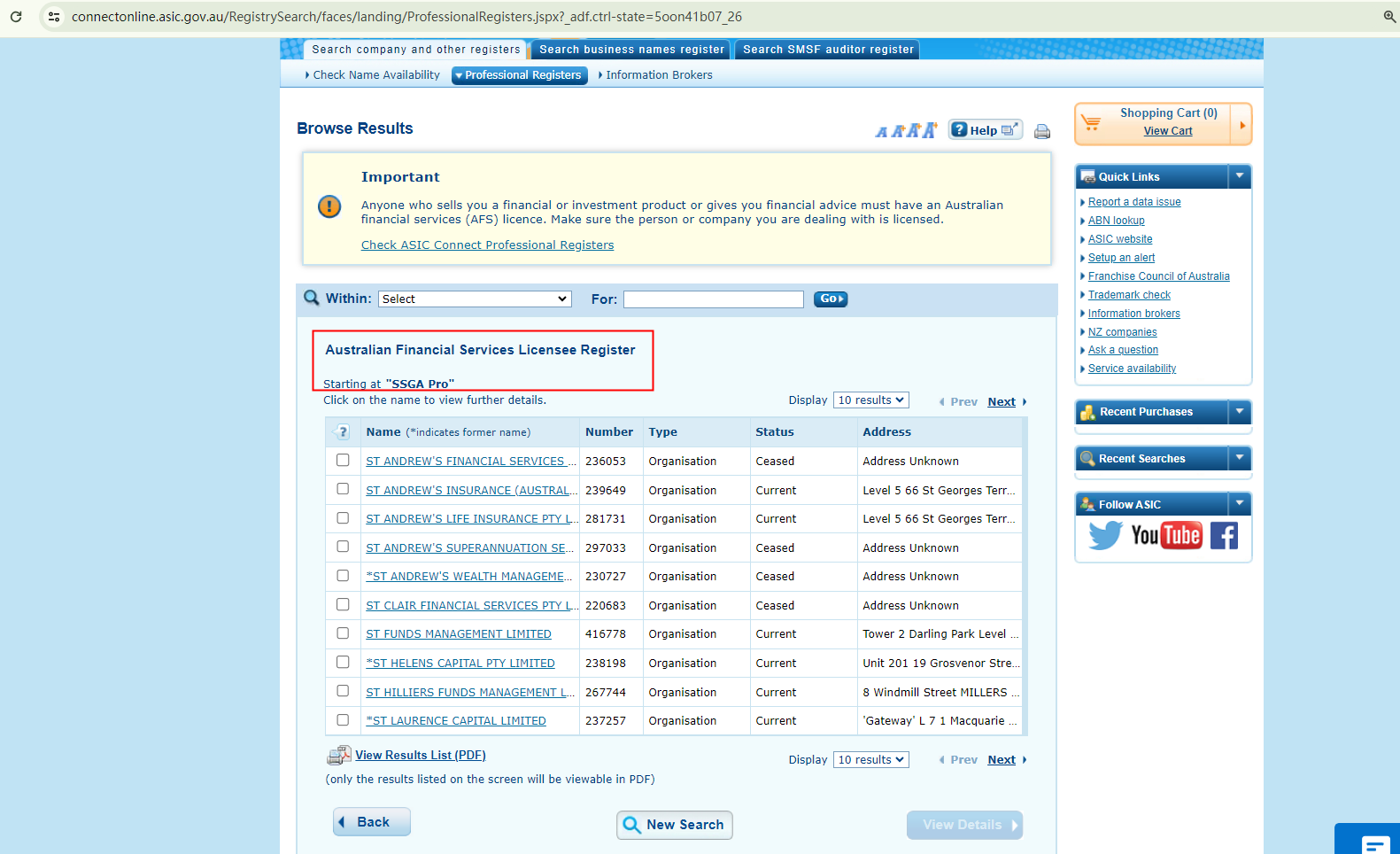
Task: Tick checkbox for ST HELENS CAPITAL PTY LIMITED
Action: click(x=343, y=662)
